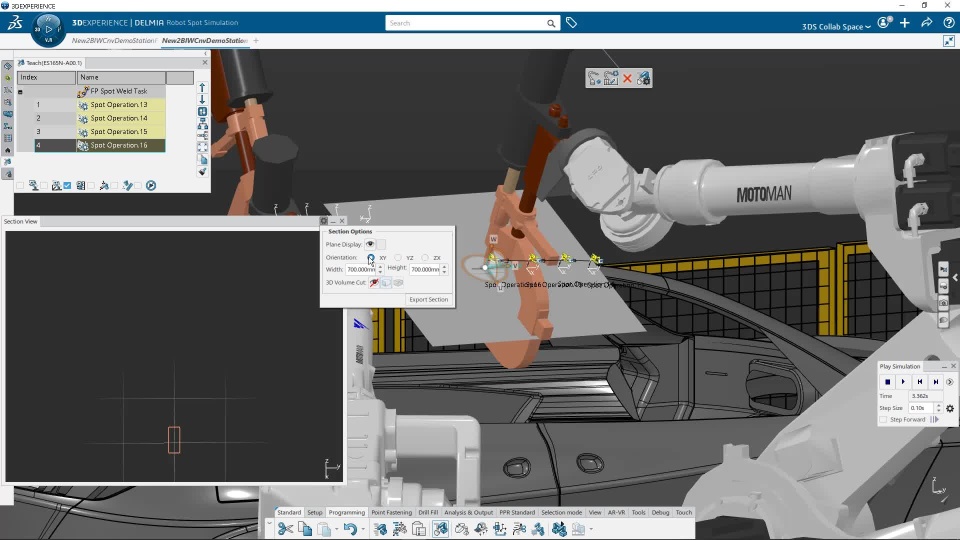Open the Undo history dropdown arrow

click(x=362, y=529)
